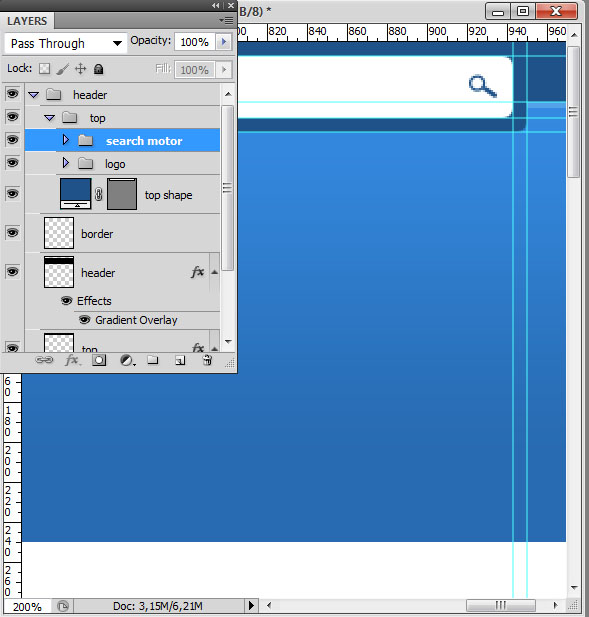Click document horizontal scroll right arrow
This screenshot has height=617, width=589.
[555, 605]
